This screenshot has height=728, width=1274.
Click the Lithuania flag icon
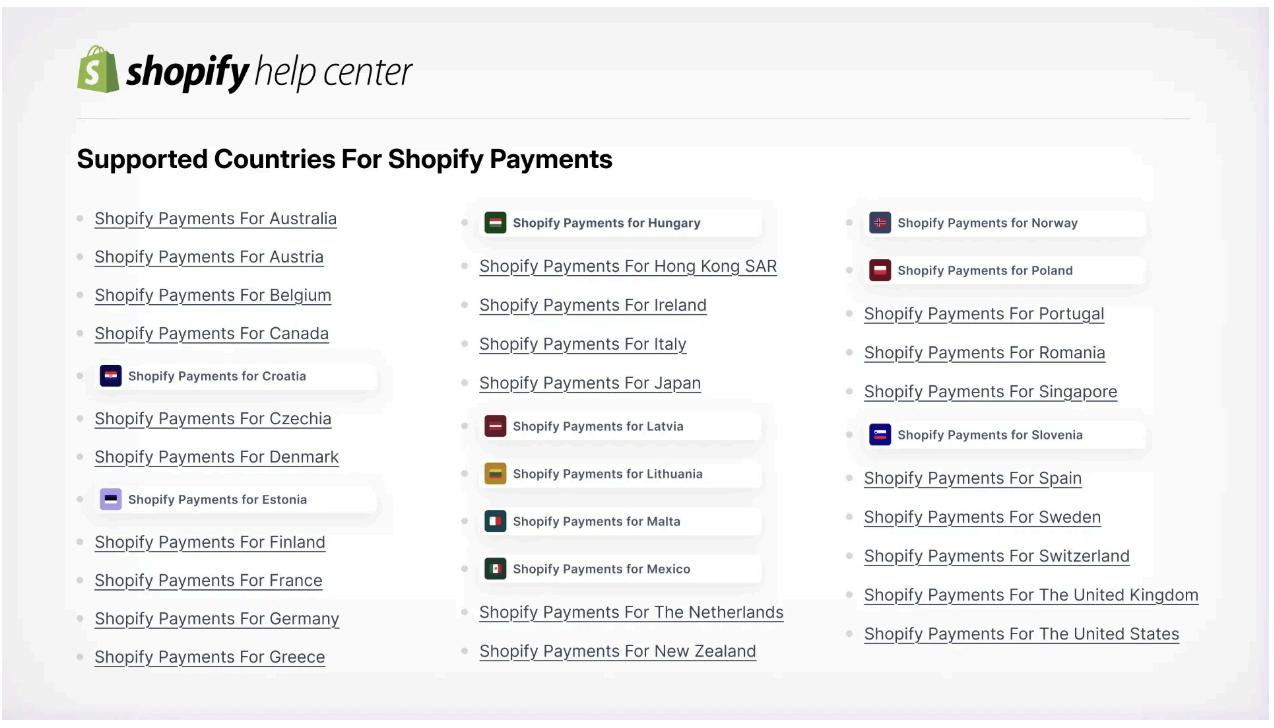coord(495,474)
